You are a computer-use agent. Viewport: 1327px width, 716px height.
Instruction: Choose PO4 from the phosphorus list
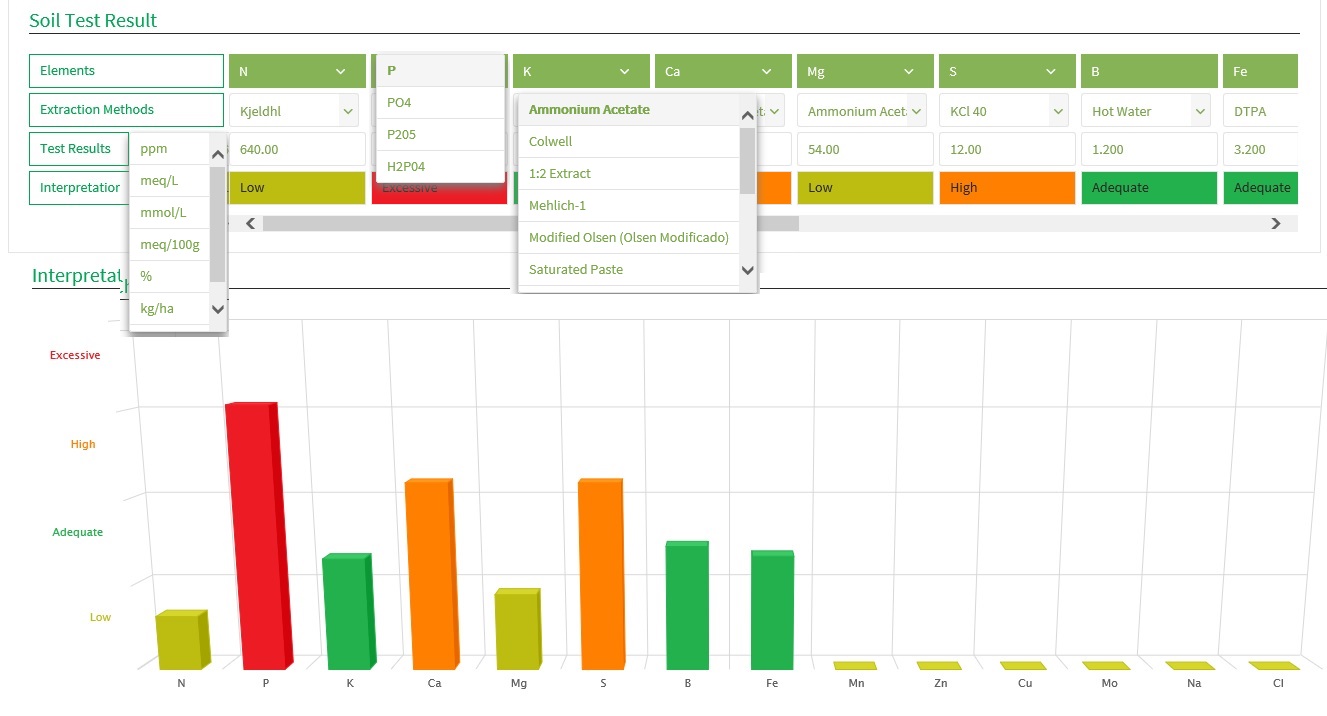[440, 103]
